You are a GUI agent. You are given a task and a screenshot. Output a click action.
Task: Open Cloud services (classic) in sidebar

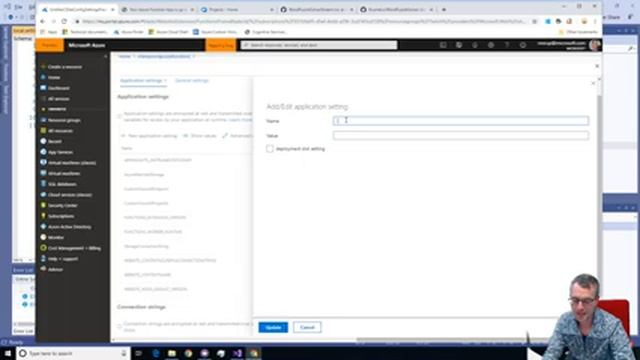click(x=66, y=195)
